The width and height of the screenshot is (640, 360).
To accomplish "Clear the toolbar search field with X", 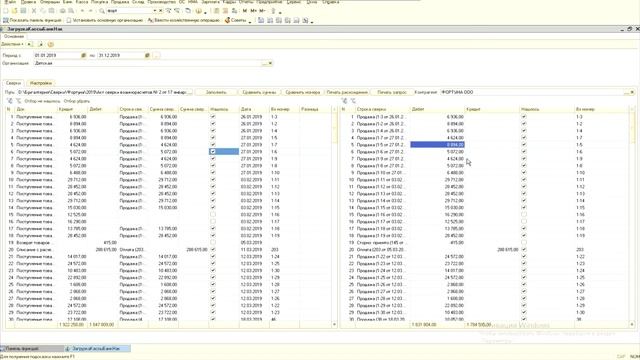I will point(161,11).
